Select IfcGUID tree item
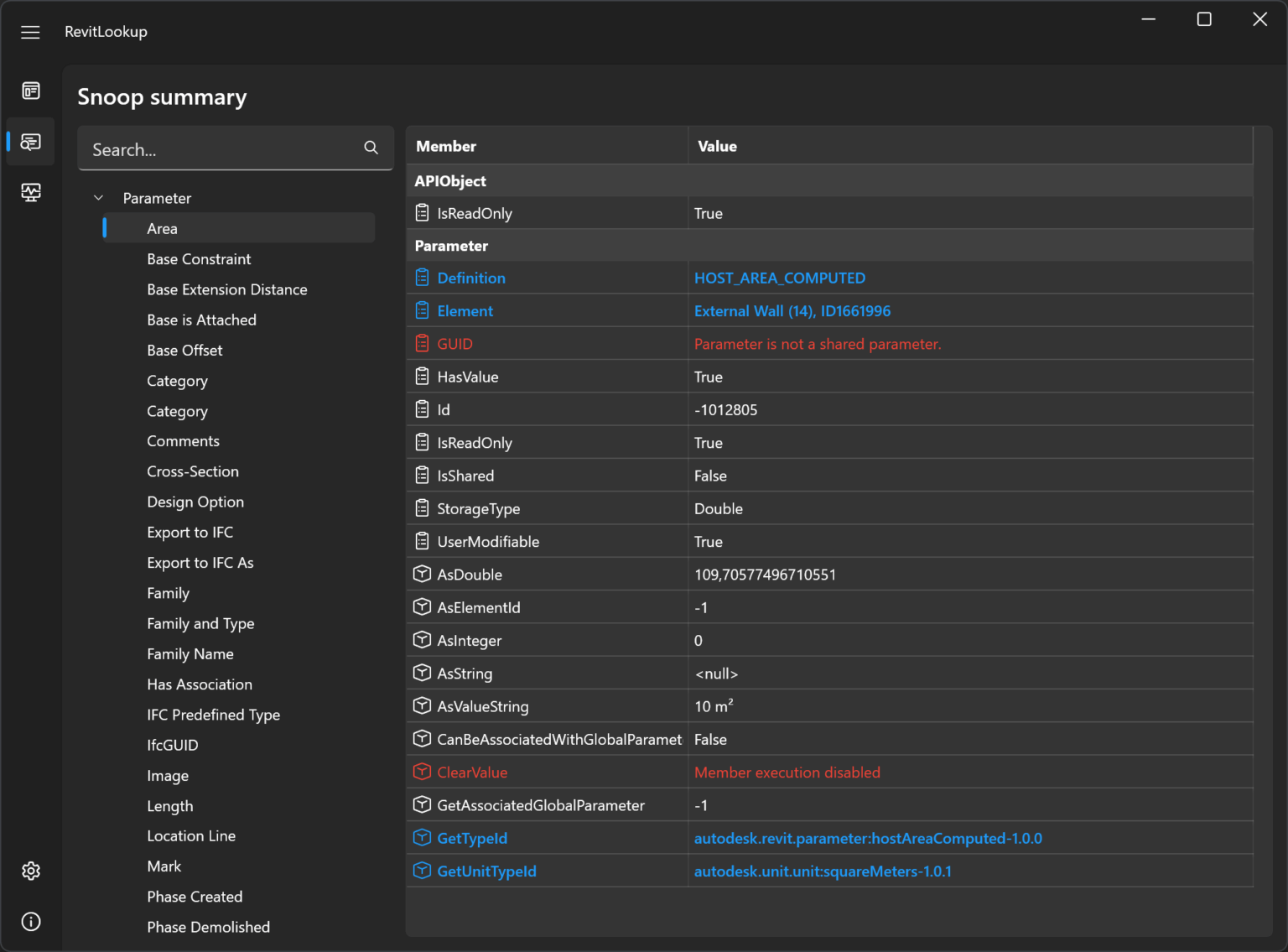The height and width of the screenshot is (952, 1288). coord(172,745)
